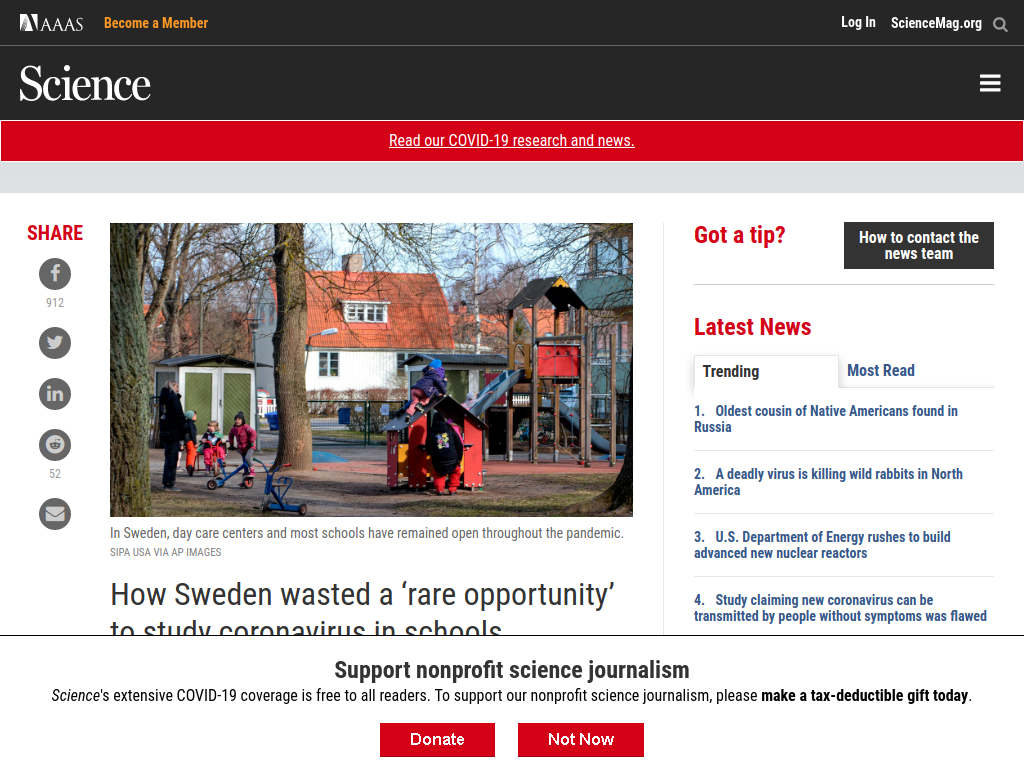Click make a tax-deductible gift today
The width and height of the screenshot is (1024, 768).
(865, 696)
